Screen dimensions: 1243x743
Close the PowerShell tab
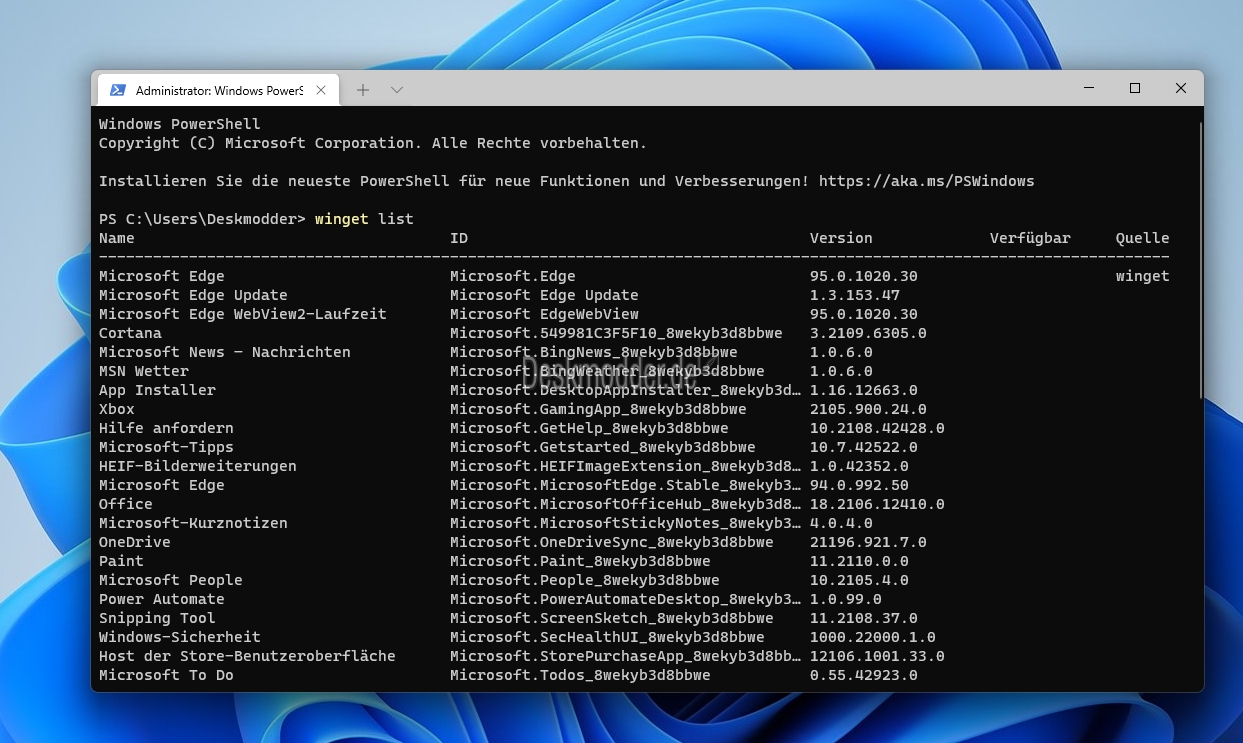(x=321, y=90)
